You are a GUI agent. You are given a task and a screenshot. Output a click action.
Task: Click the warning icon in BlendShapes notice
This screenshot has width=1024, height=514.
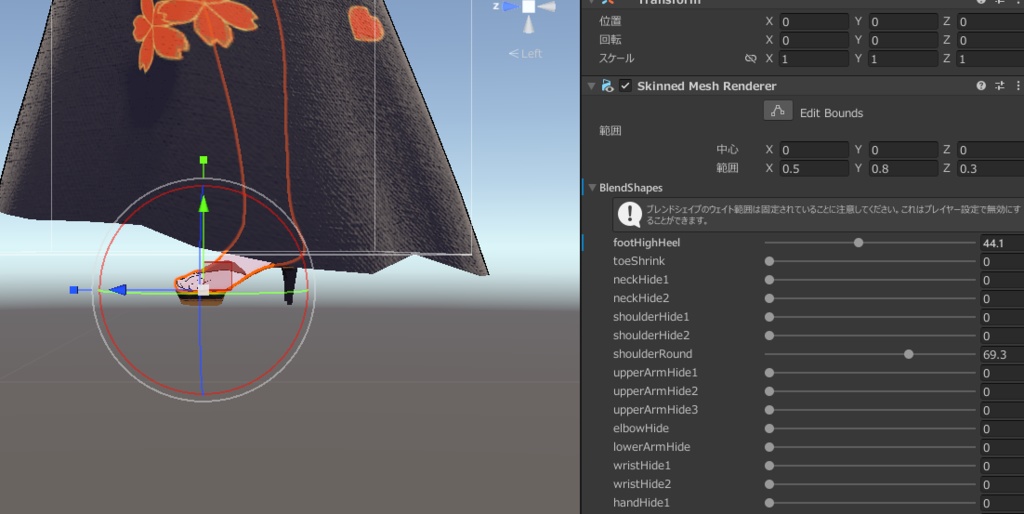click(x=630, y=214)
